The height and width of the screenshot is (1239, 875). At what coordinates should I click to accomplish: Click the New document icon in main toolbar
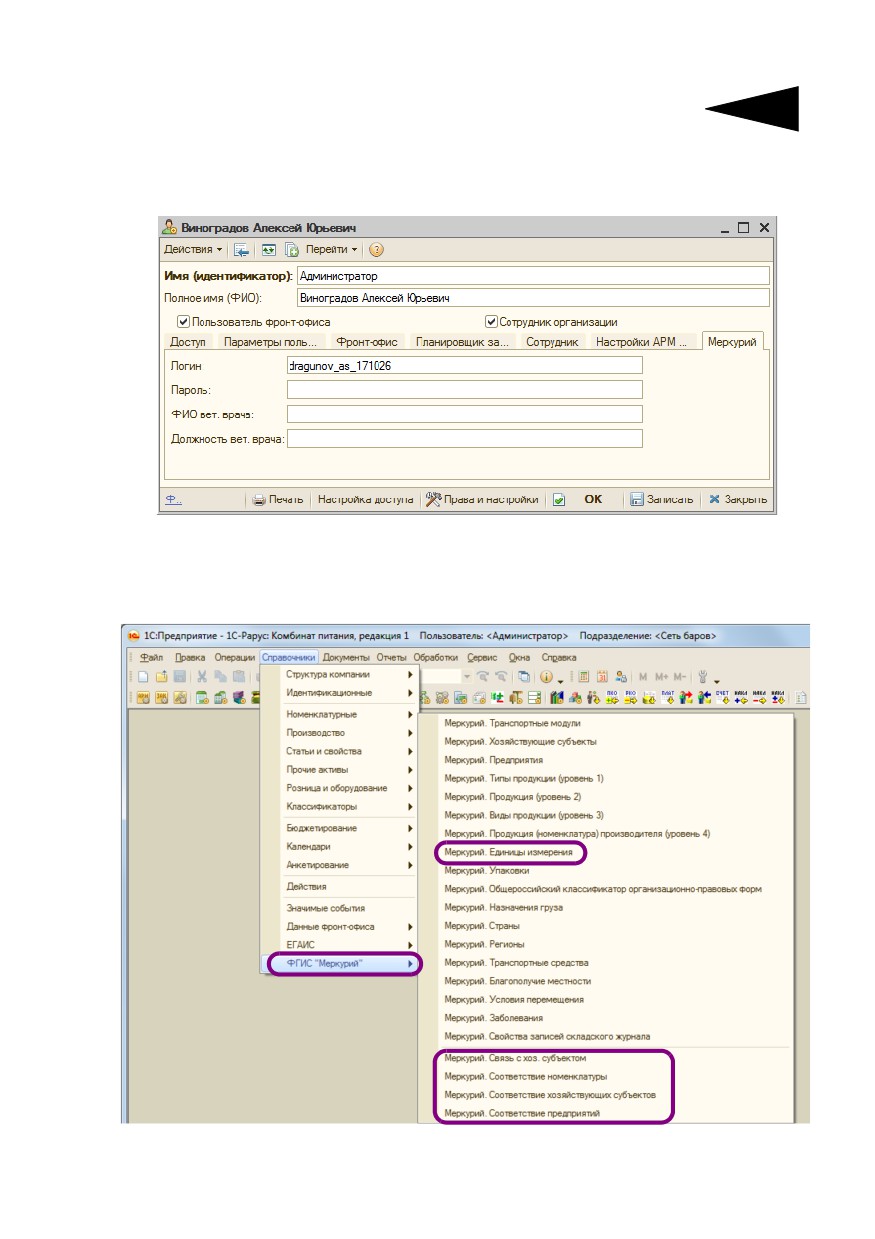(x=143, y=677)
